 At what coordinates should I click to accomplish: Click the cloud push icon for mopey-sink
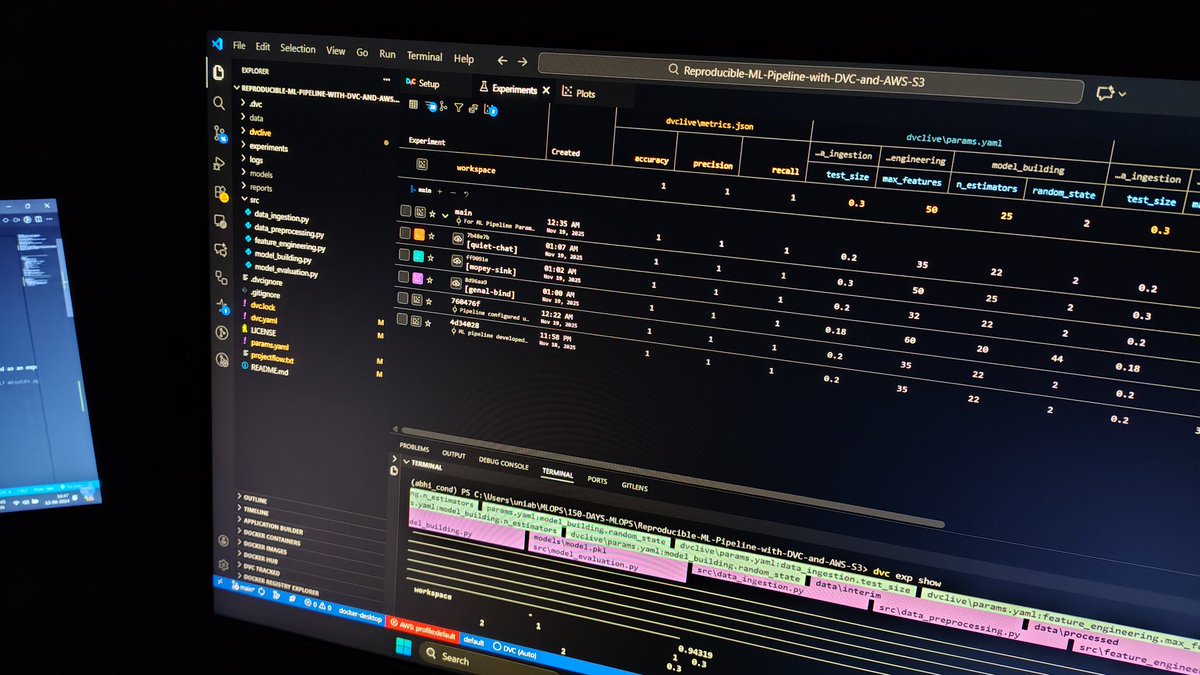click(x=457, y=262)
